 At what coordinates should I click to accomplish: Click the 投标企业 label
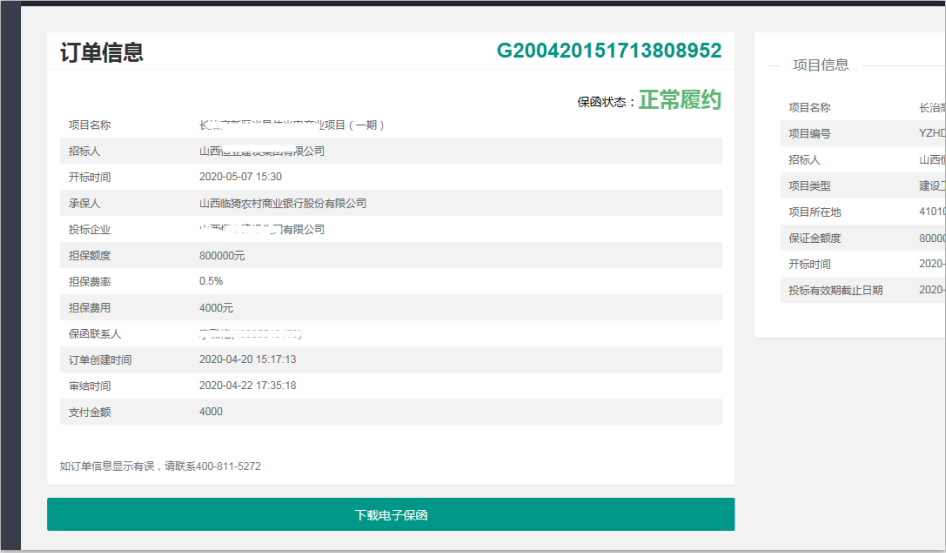pos(89,230)
